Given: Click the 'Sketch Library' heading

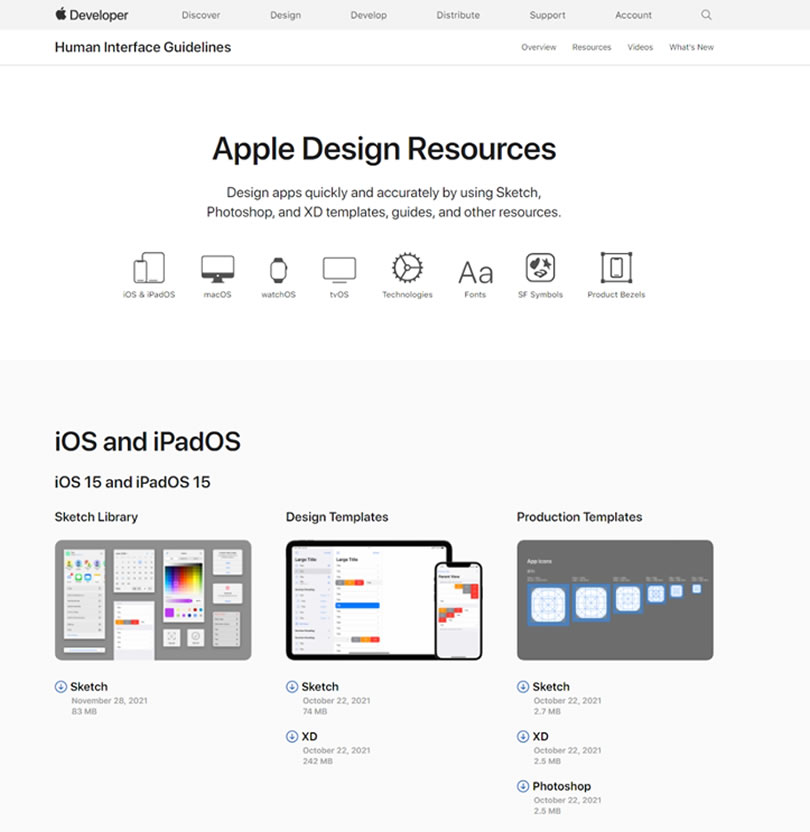Looking at the screenshot, I should coord(97,517).
